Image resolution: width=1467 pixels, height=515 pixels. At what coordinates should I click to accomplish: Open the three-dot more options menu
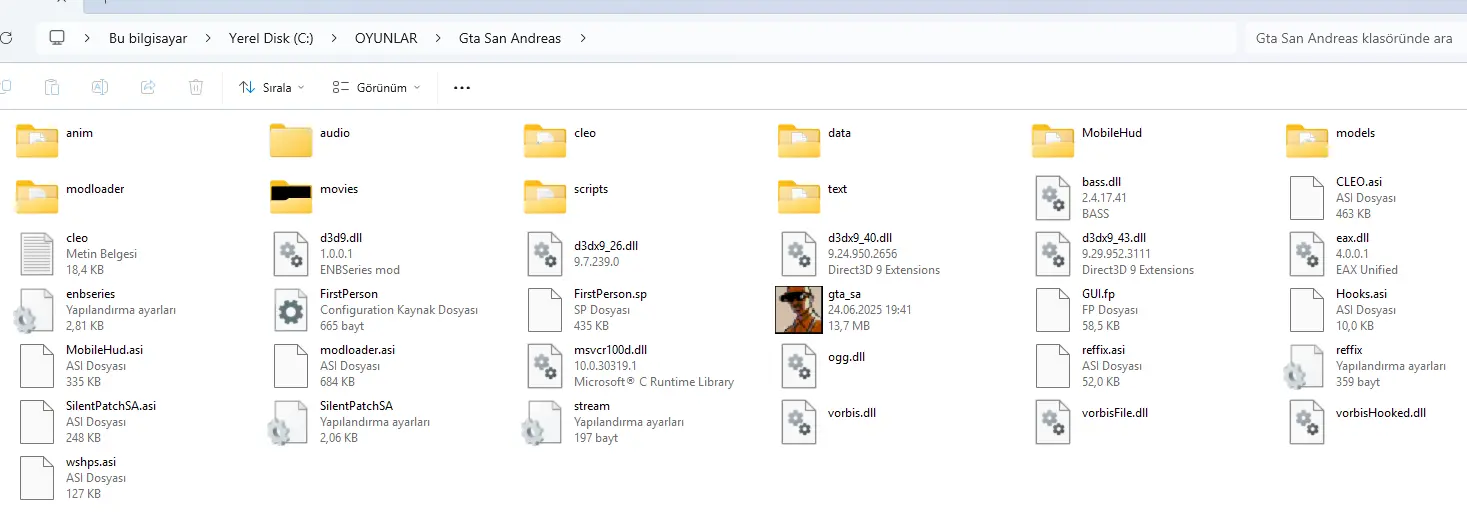click(461, 87)
